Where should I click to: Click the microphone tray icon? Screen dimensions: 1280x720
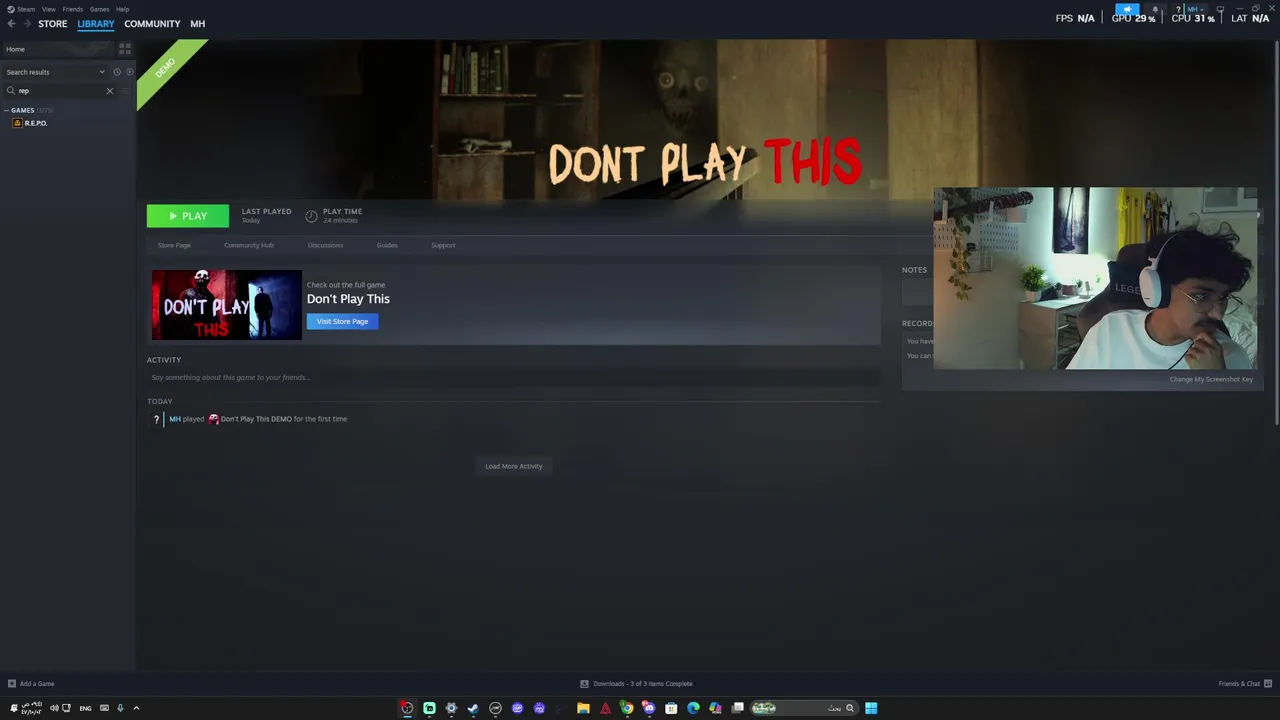(x=120, y=708)
